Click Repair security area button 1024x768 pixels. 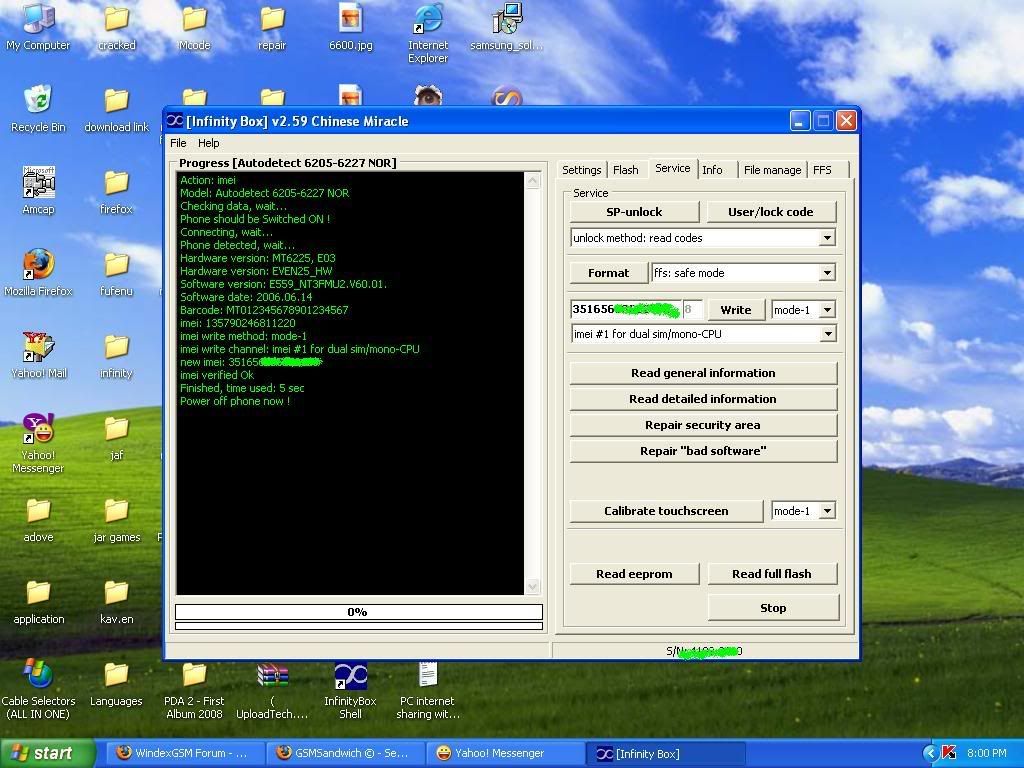[703, 425]
